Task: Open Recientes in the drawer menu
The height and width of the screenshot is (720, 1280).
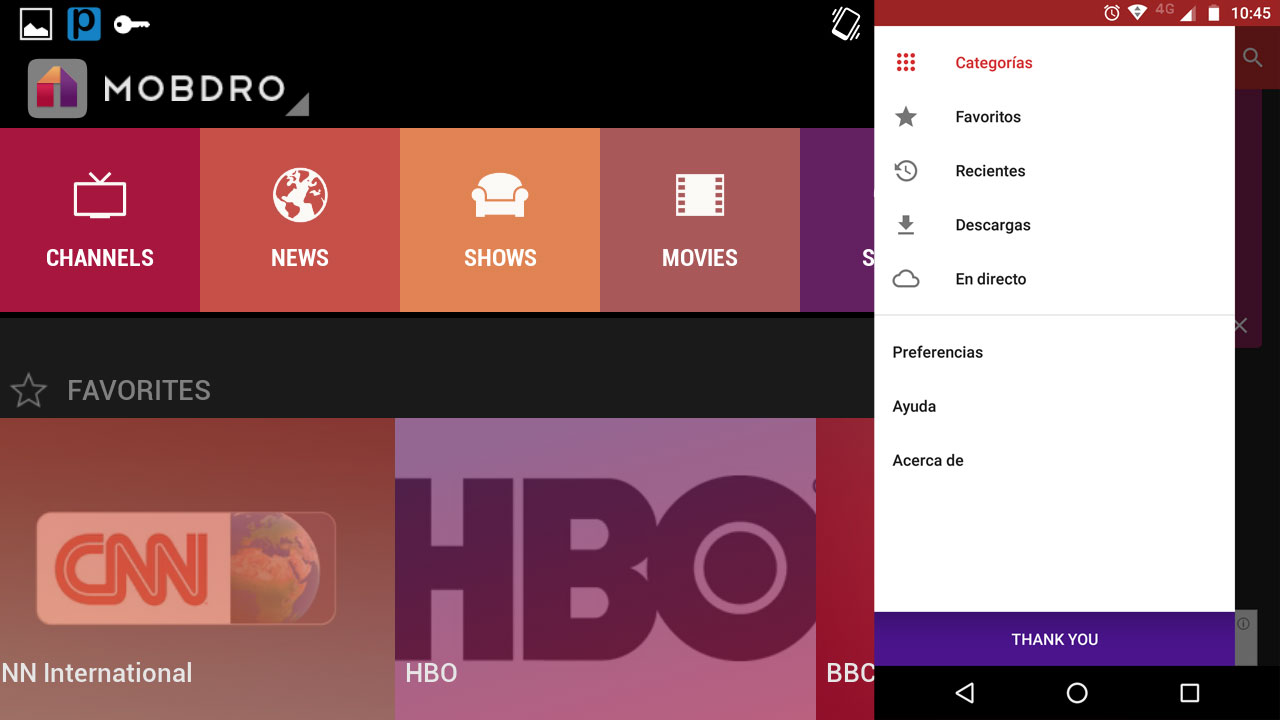Action: coord(1054,171)
